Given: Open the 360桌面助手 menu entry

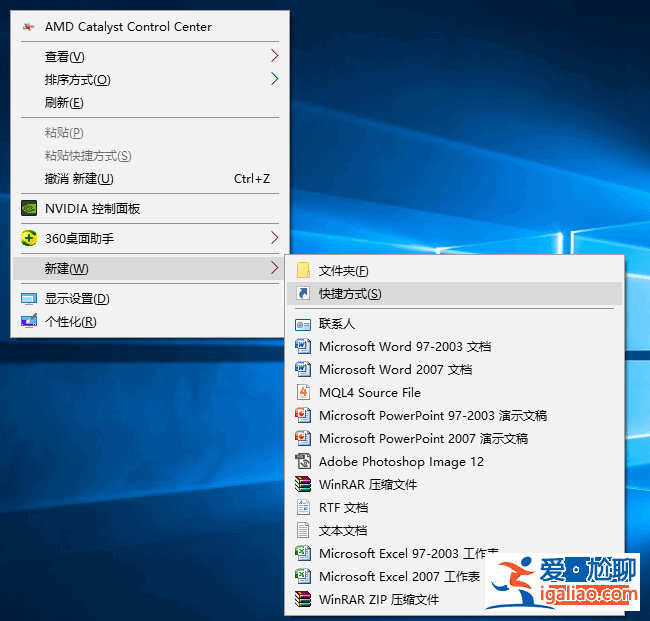Looking at the screenshot, I should (150, 238).
